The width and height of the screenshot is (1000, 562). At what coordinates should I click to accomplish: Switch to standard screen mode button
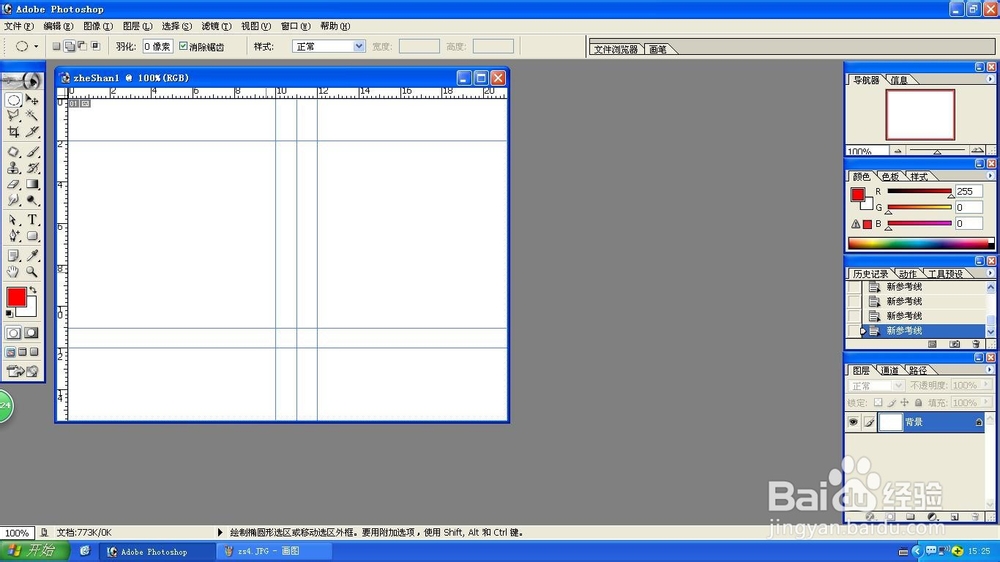pos(11,352)
